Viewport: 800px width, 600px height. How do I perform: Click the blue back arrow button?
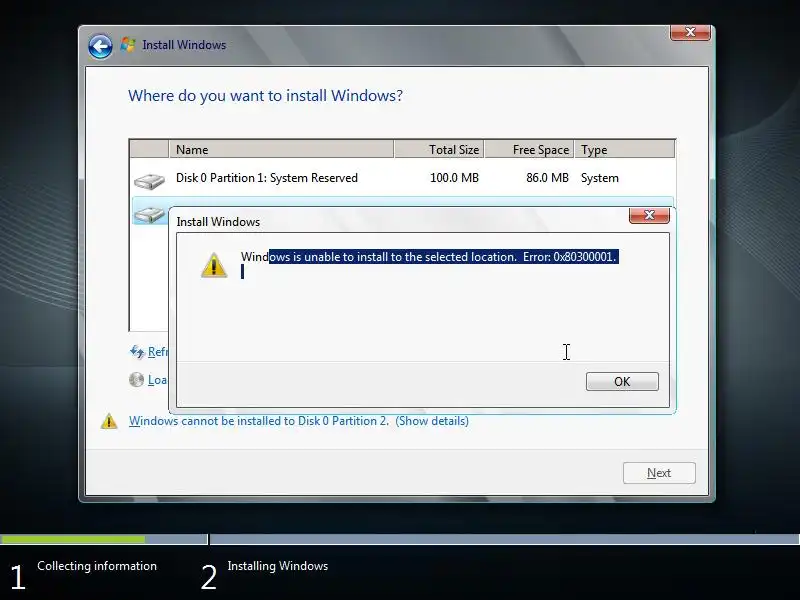[x=100, y=47]
